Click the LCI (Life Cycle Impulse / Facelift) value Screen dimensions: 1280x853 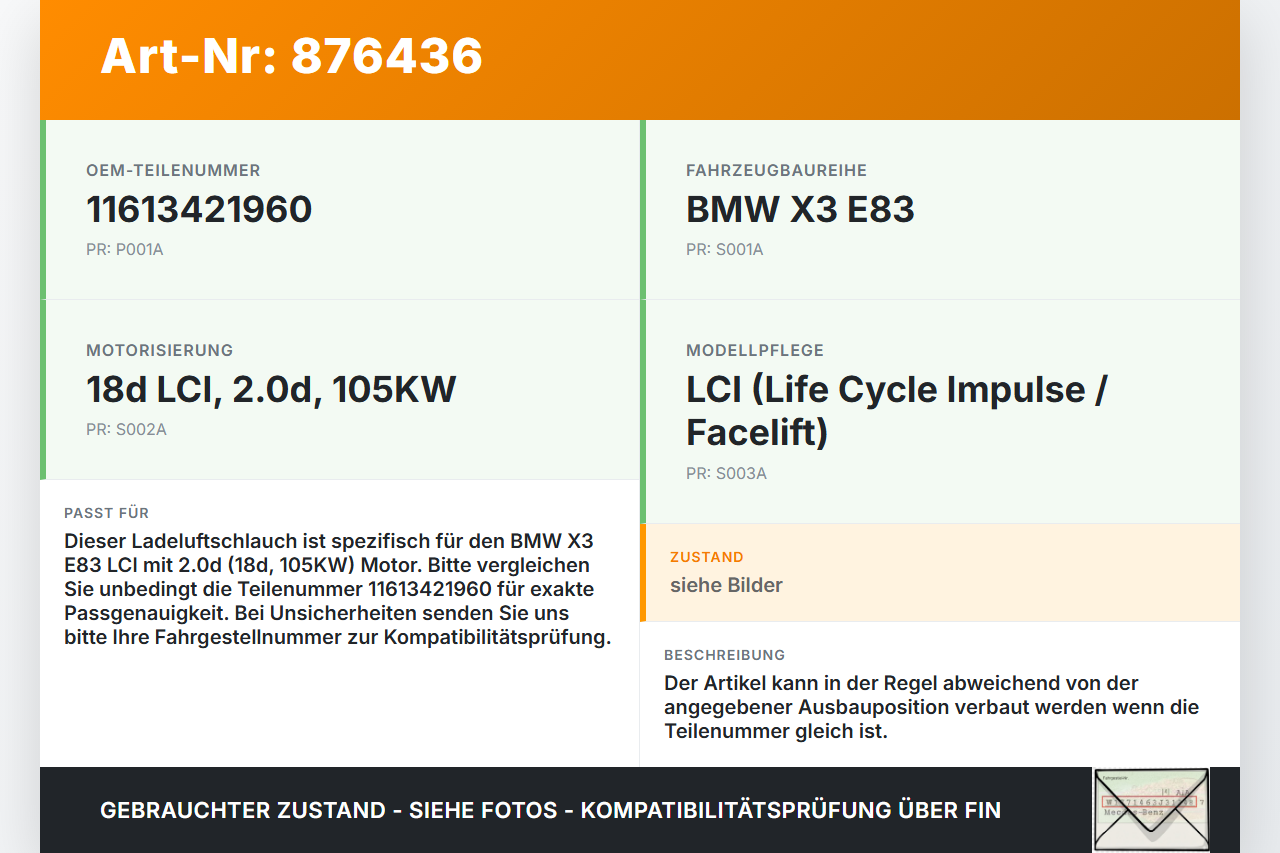point(896,411)
